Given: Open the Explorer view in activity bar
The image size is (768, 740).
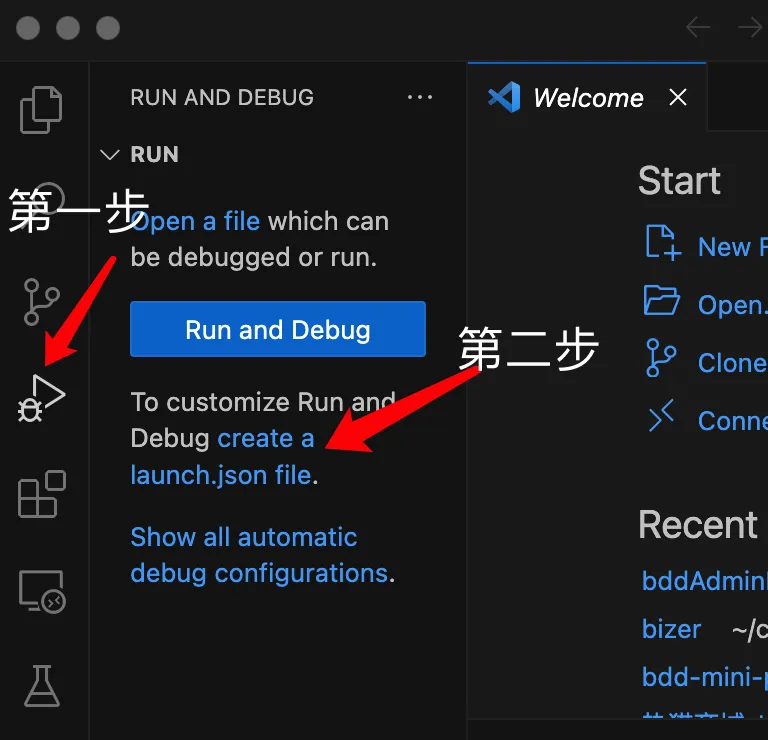Looking at the screenshot, I should [x=42, y=109].
